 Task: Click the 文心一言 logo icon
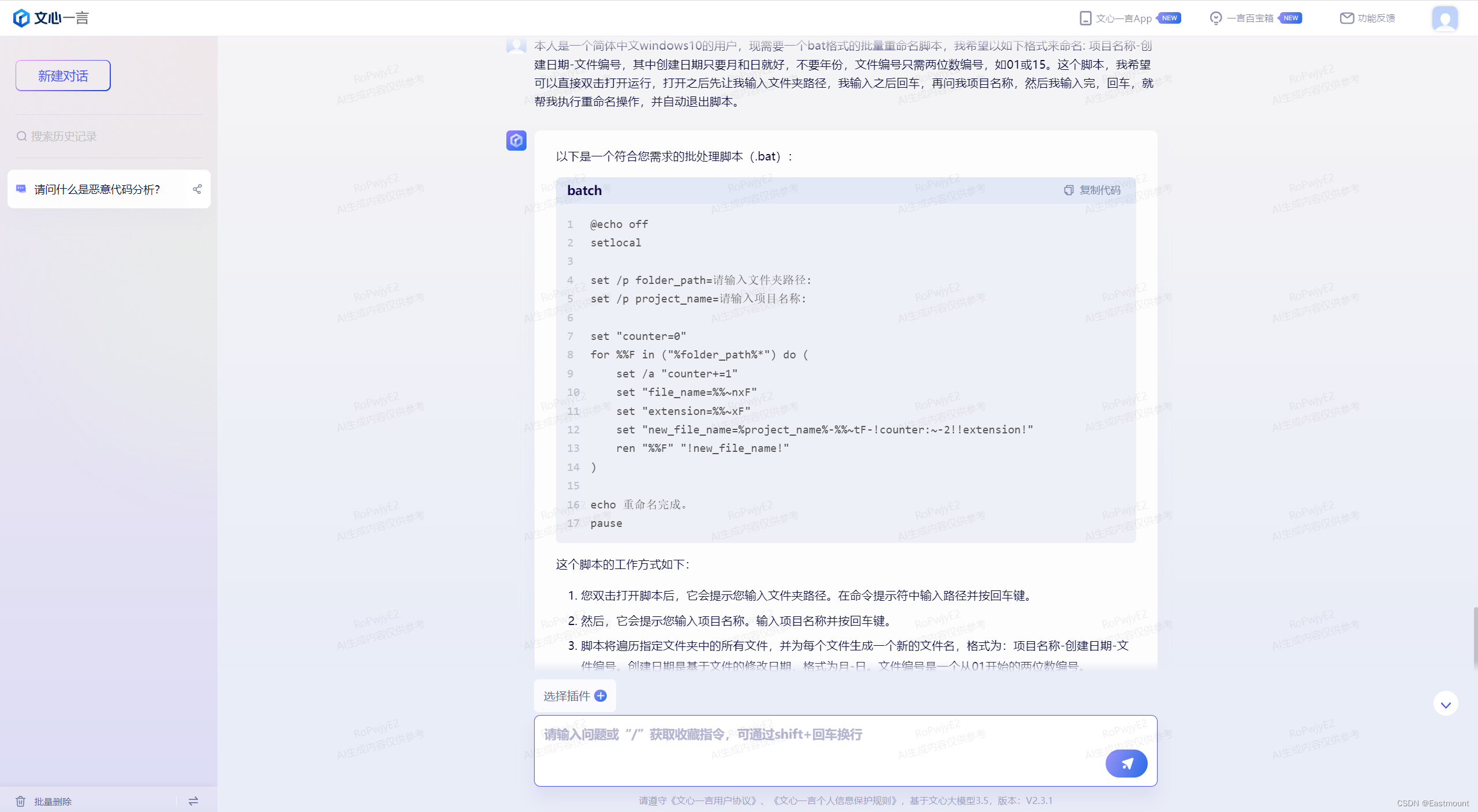click(x=21, y=18)
